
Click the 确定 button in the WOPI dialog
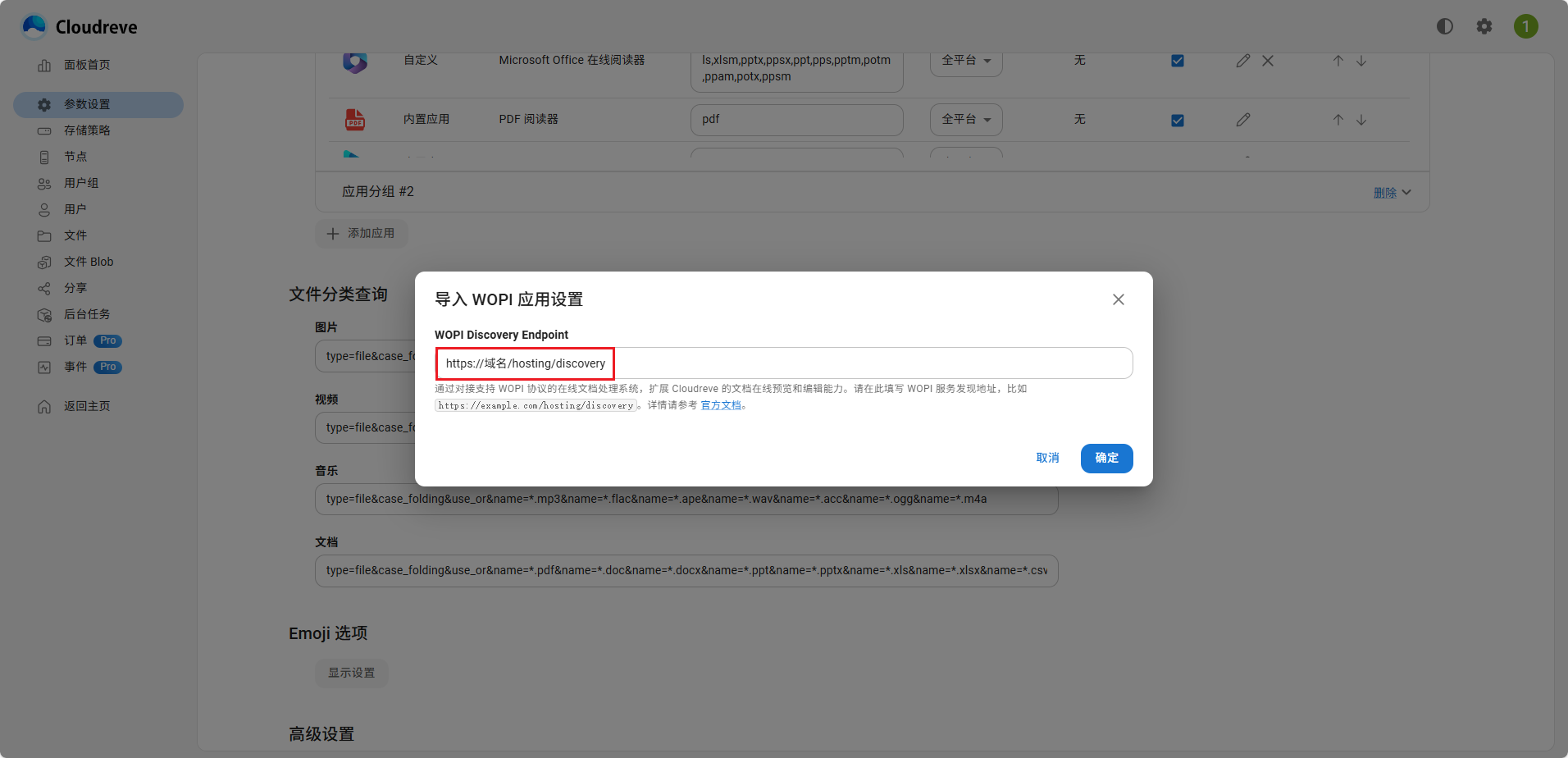tap(1106, 458)
